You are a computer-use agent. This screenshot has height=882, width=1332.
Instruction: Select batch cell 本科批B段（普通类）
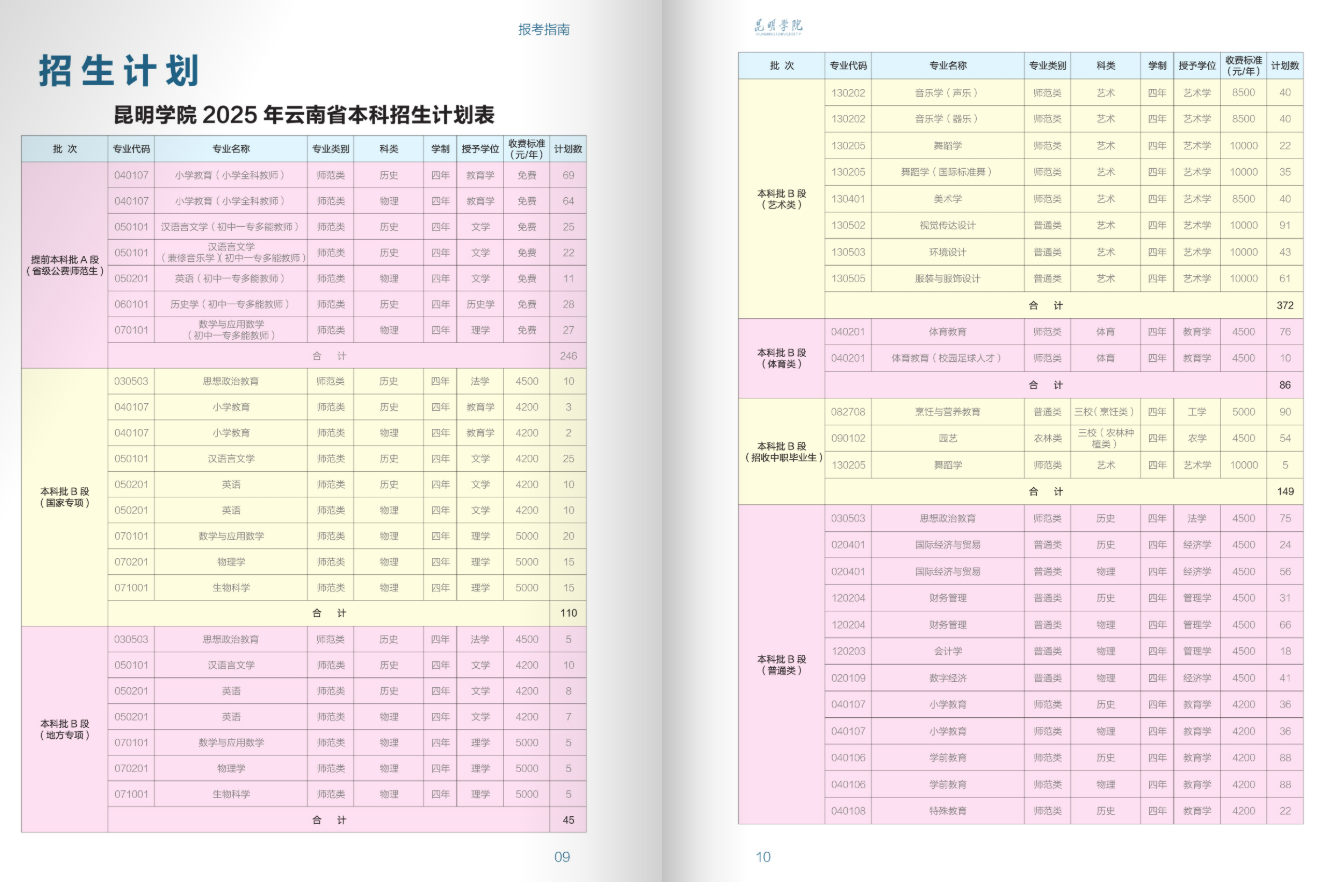point(781,664)
